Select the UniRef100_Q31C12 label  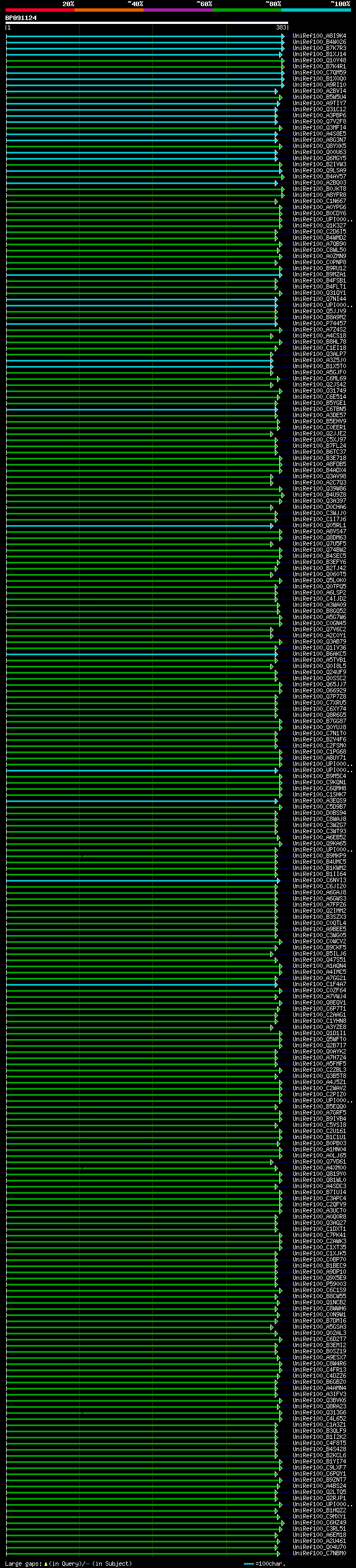(x=319, y=110)
